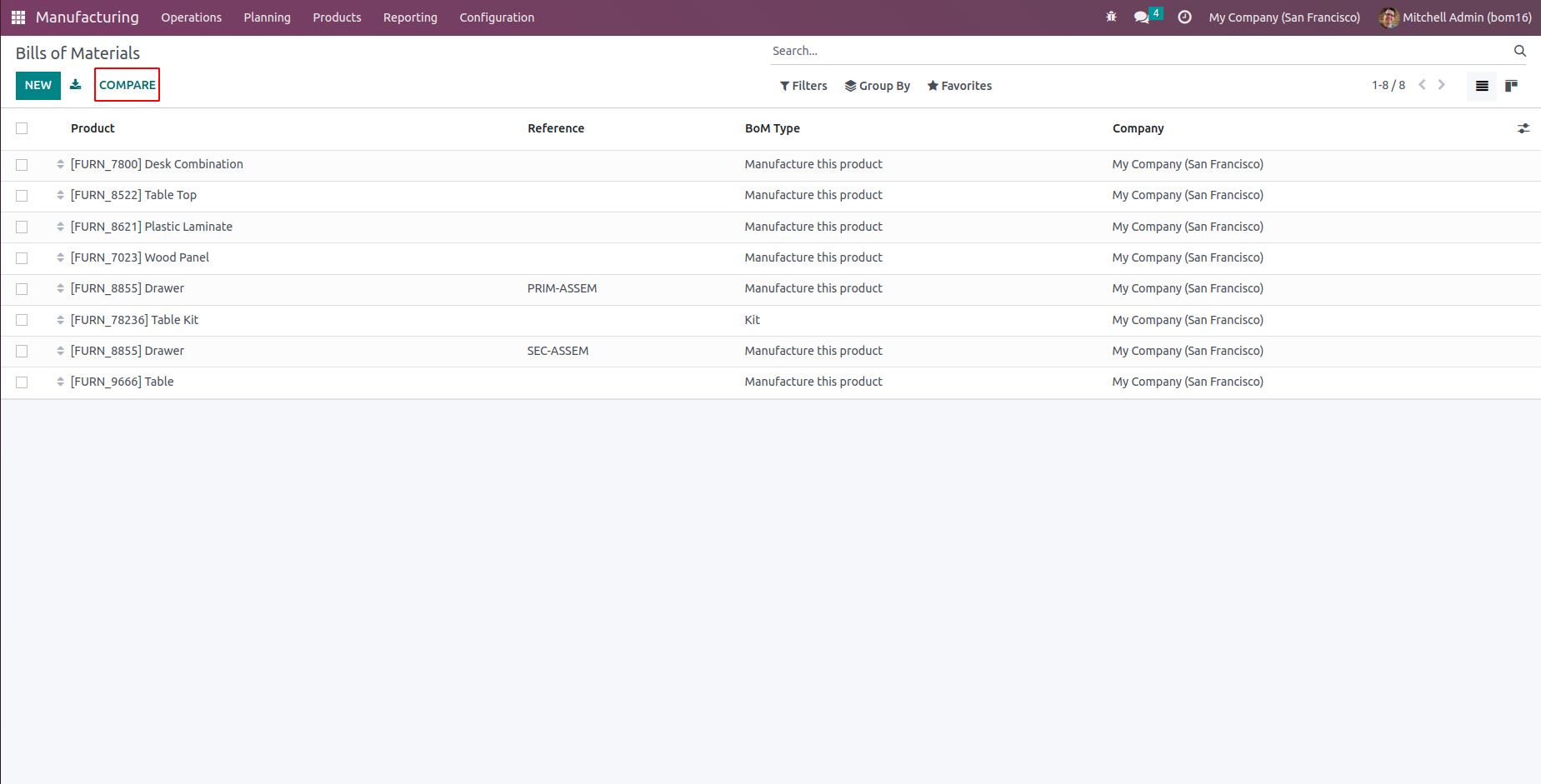The width and height of the screenshot is (1541, 784).
Task: Check the Desk Combination row checkbox
Action: click(22, 165)
